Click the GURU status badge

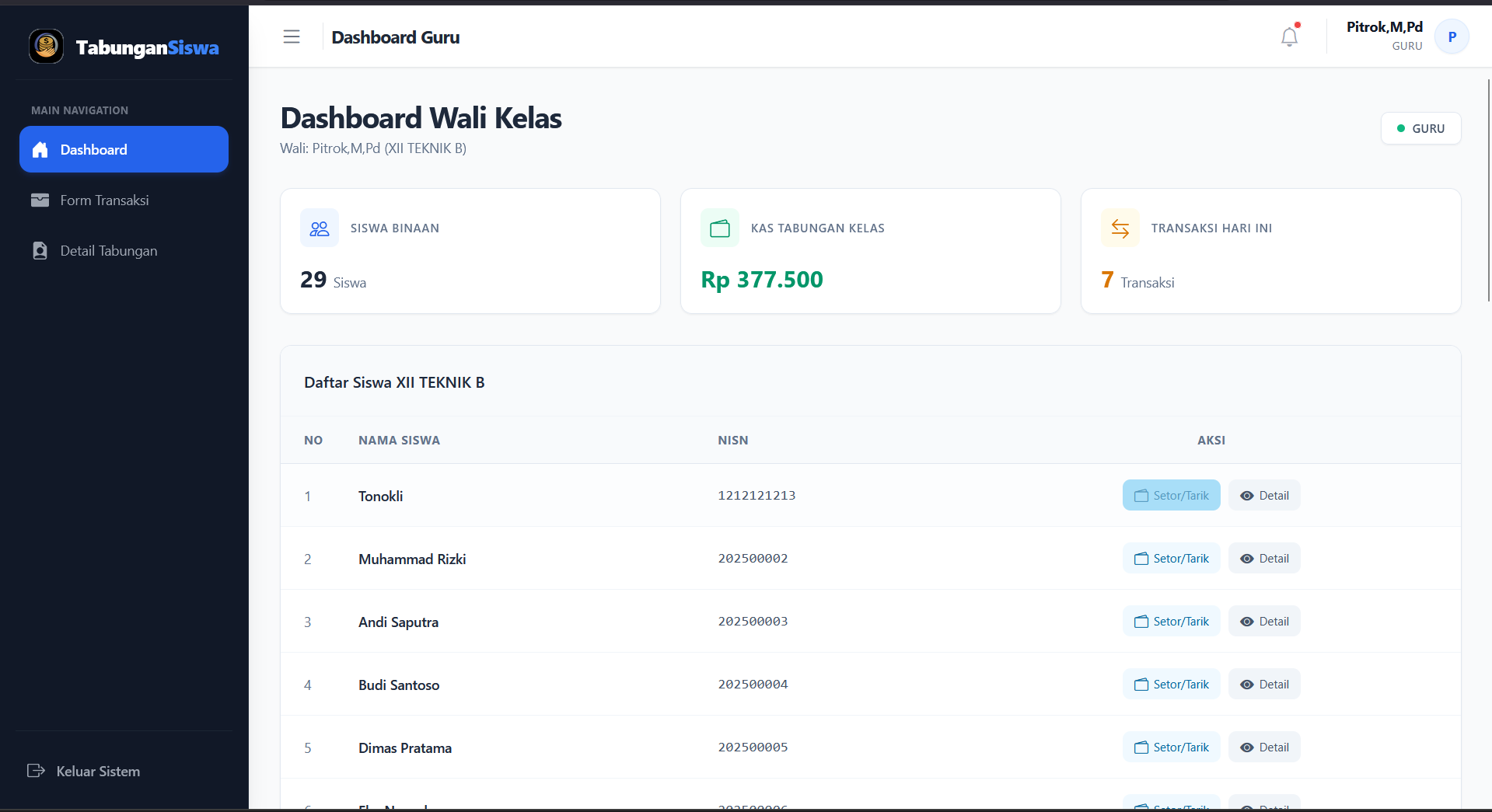click(1420, 128)
